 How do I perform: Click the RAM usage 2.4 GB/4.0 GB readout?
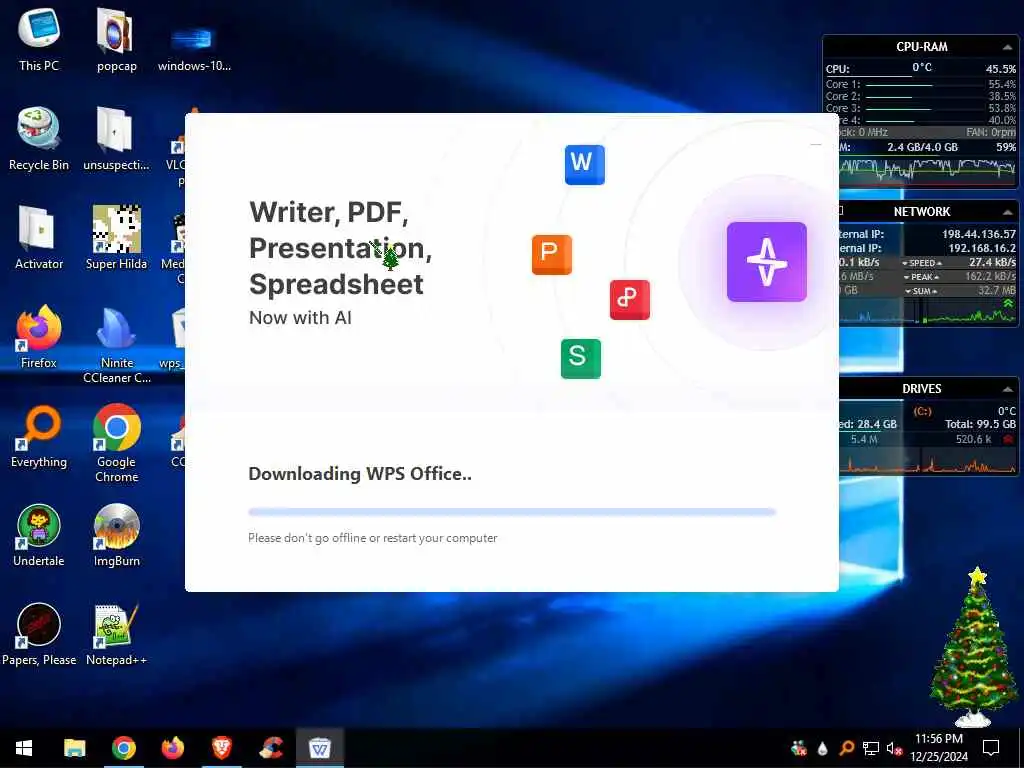922,148
